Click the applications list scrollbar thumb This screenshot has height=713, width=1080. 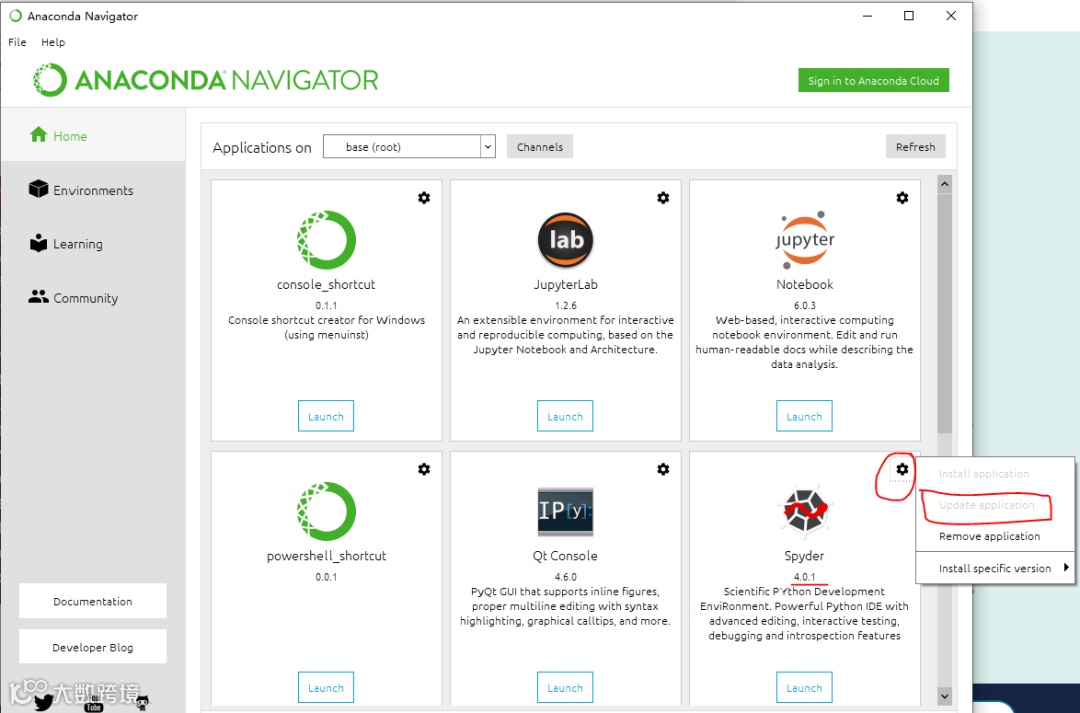tap(944, 313)
